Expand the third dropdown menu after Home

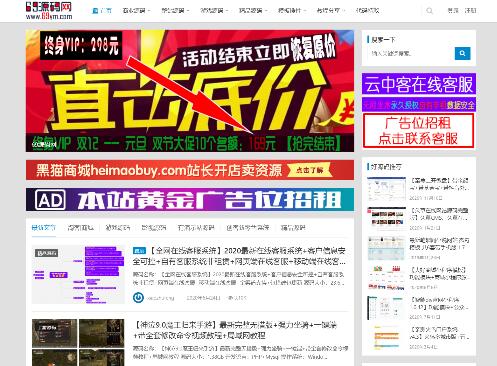click(x=214, y=11)
